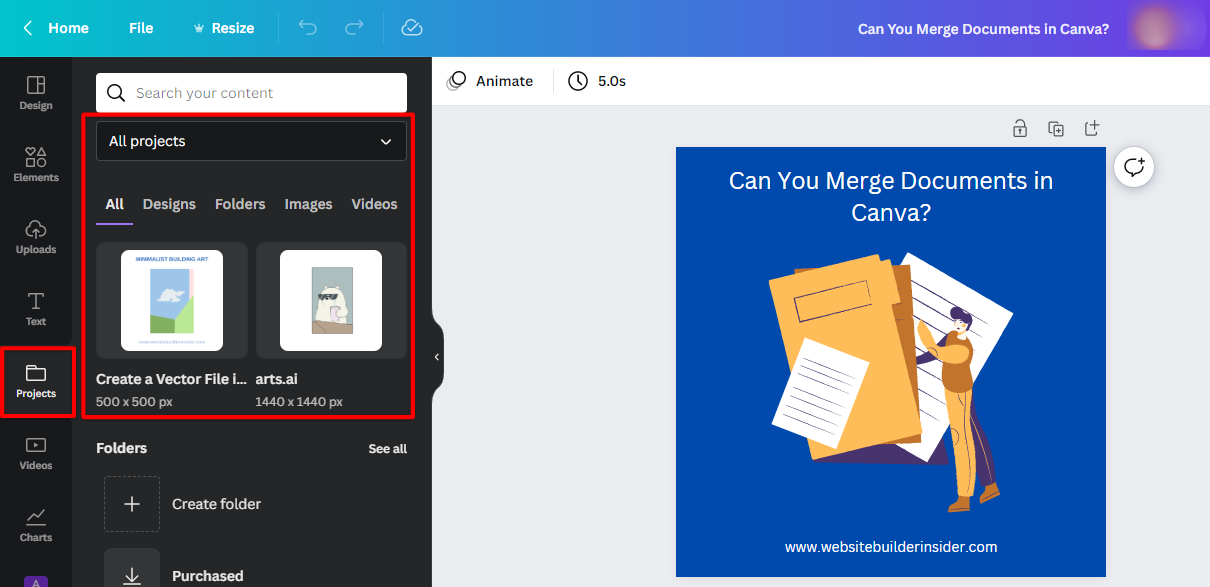Switch to the Videos tab in projects
This screenshot has width=1210, height=587.
[x=374, y=204]
